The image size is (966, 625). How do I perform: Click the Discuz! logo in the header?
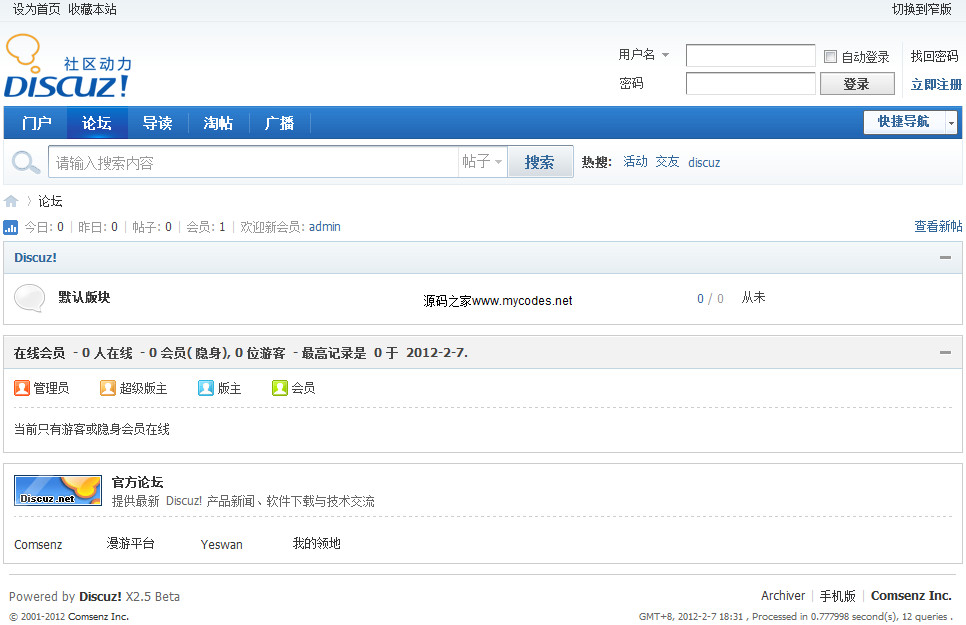click(68, 66)
